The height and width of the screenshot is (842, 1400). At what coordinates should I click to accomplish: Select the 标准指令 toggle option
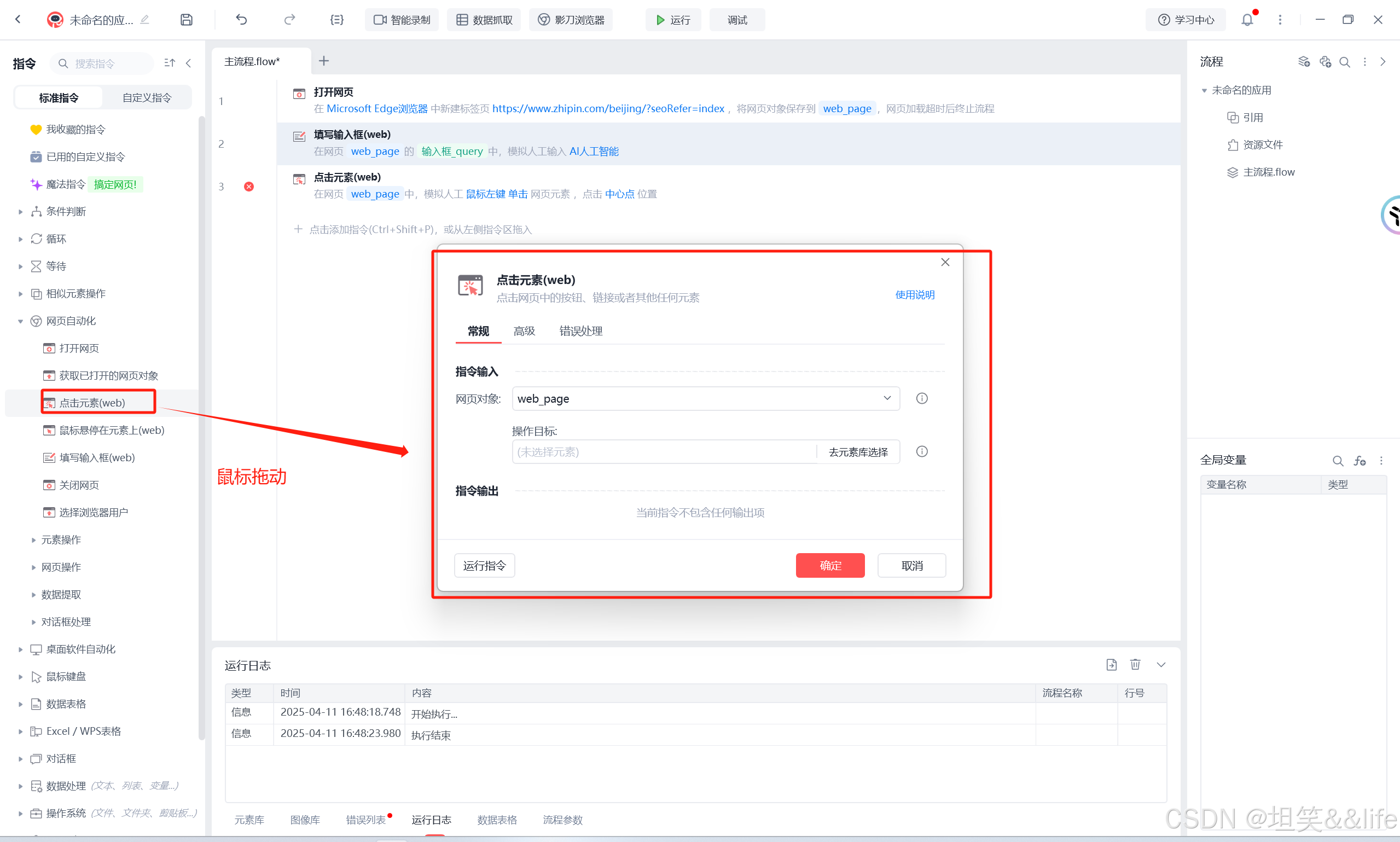coord(59,97)
